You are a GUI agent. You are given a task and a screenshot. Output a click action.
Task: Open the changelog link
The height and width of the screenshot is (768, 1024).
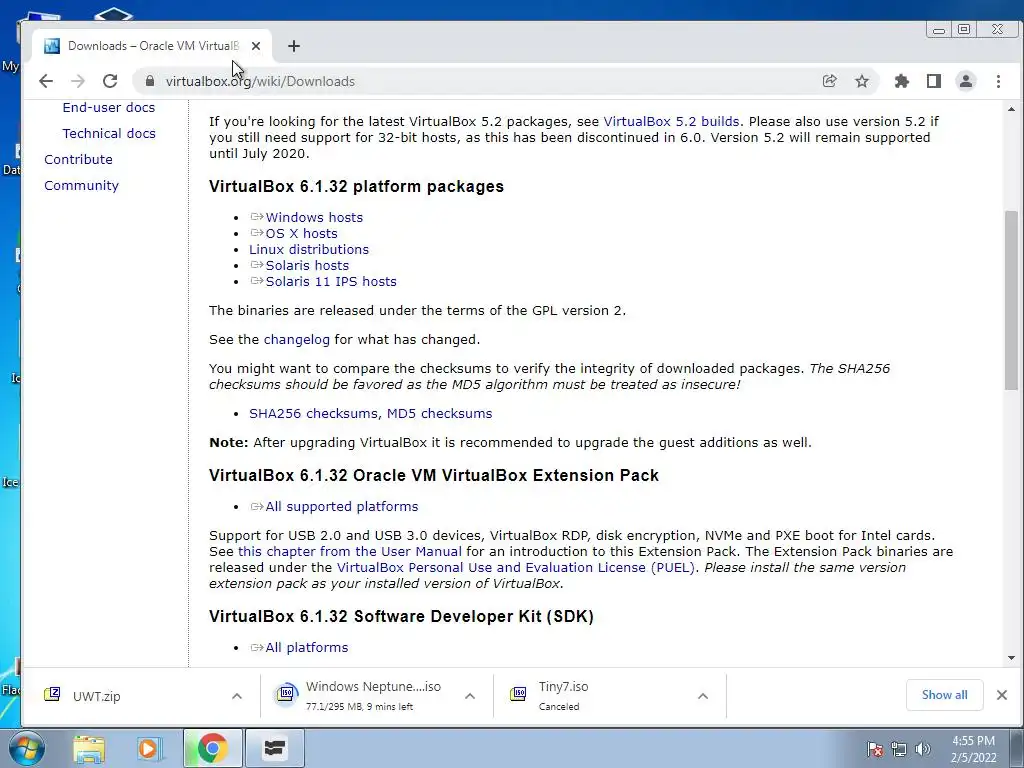[296, 340]
